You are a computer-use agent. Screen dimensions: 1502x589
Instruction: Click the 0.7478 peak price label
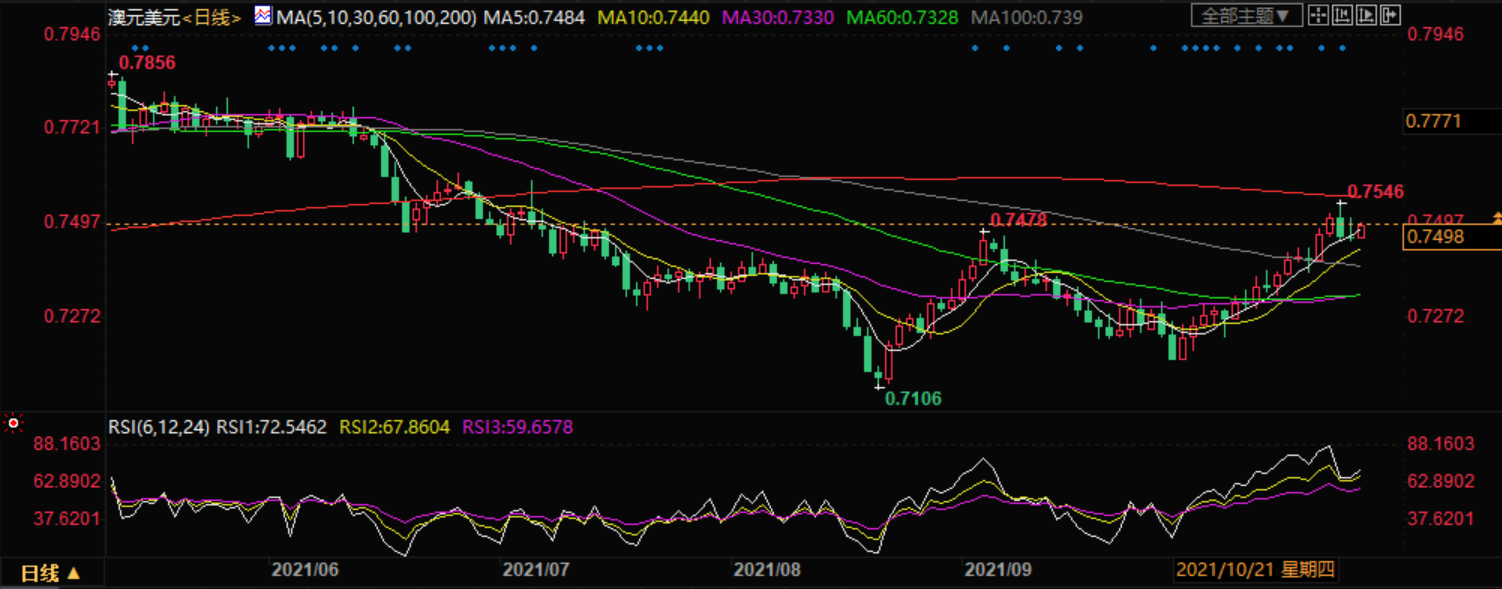[x=1018, y=220]
